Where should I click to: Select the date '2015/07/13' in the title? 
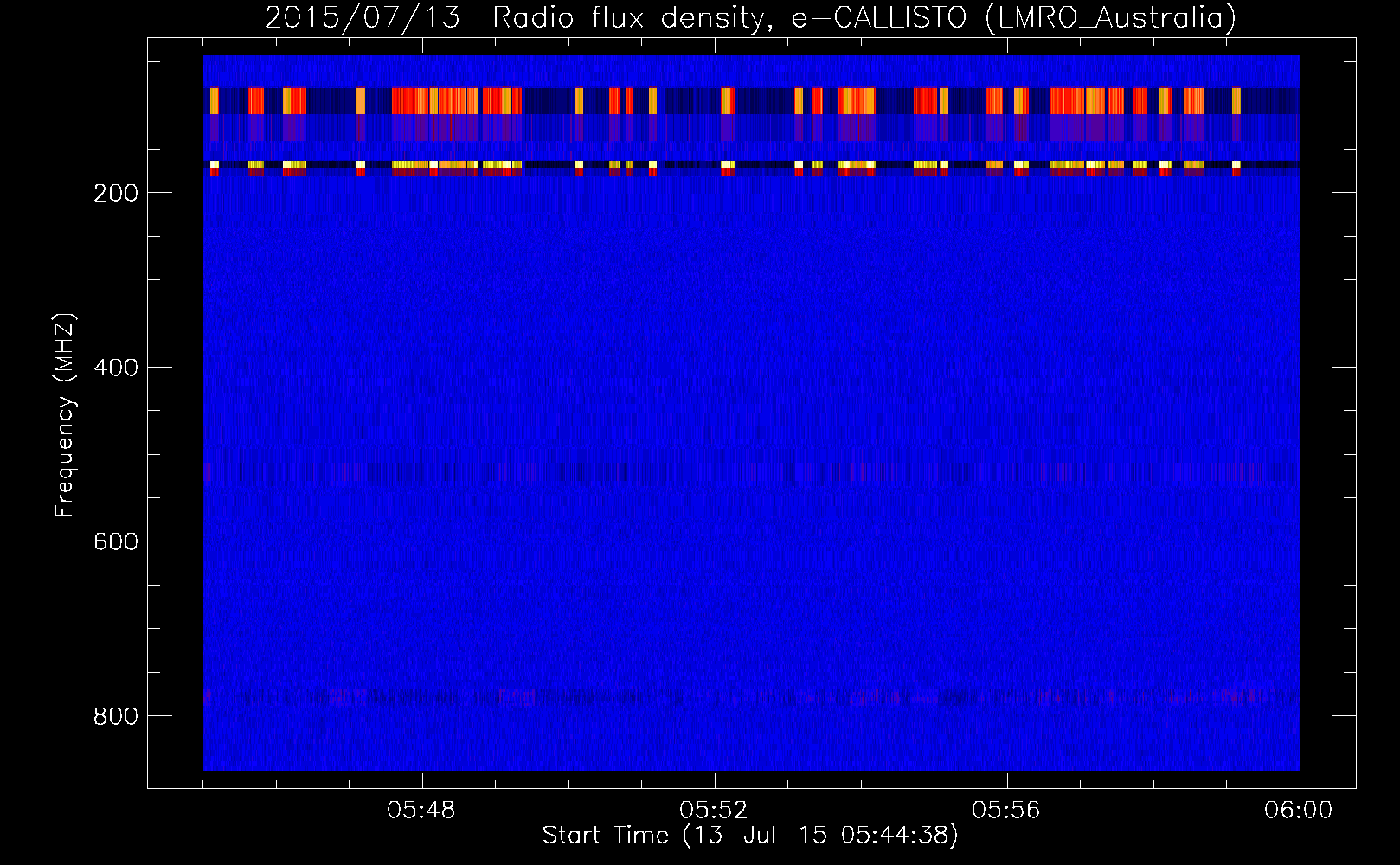(362, 17)
